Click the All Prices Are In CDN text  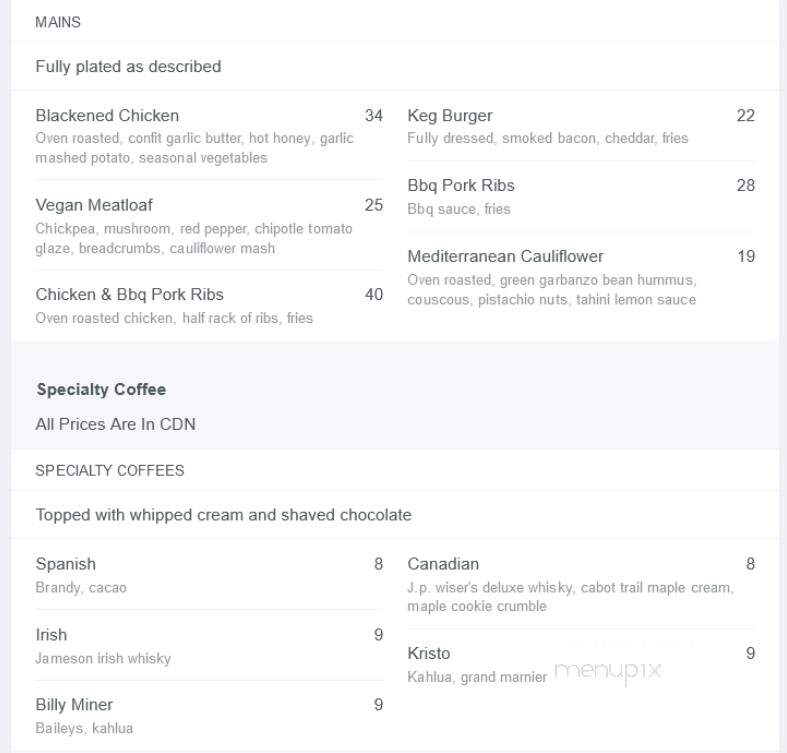click(115, 424)
